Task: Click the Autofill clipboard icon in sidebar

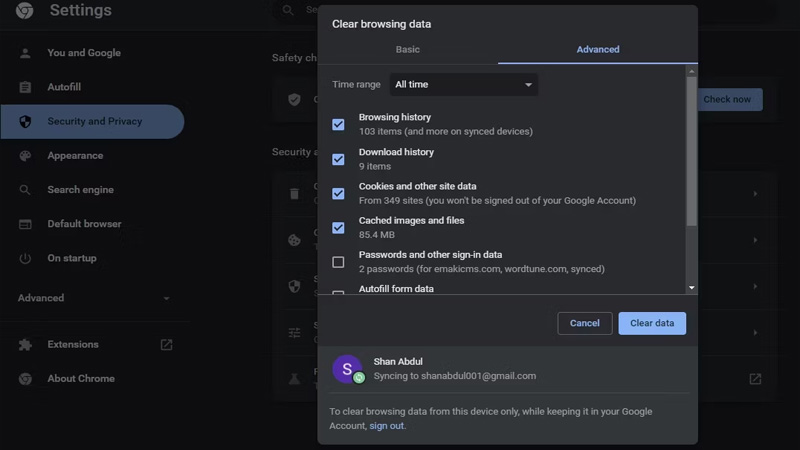Action: pyautogui.click(x=26, y=87)
